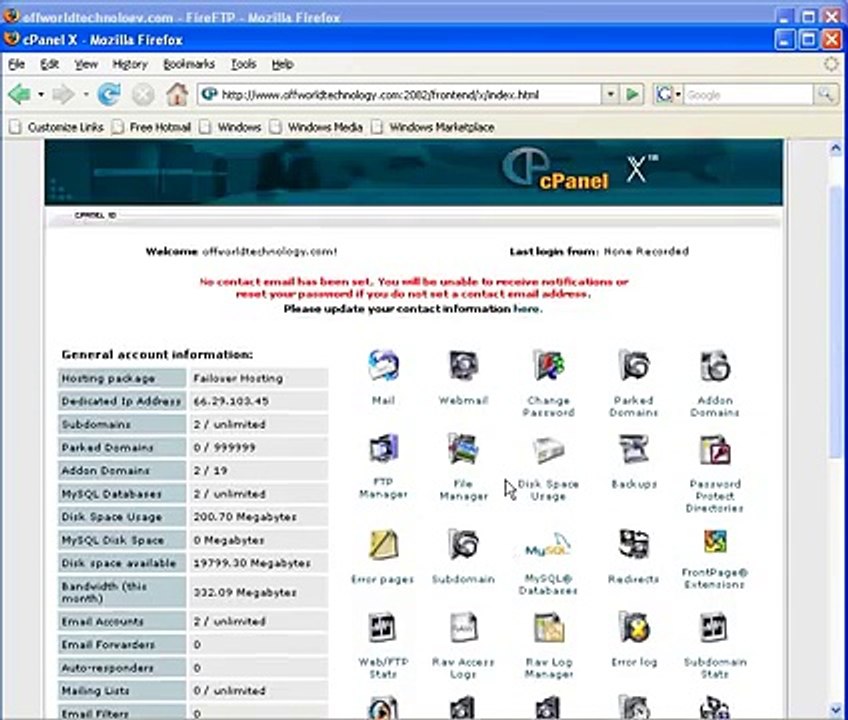Click the browser Forward arrow button
This screenshot has height=720, width=848.
pos(63,95)
